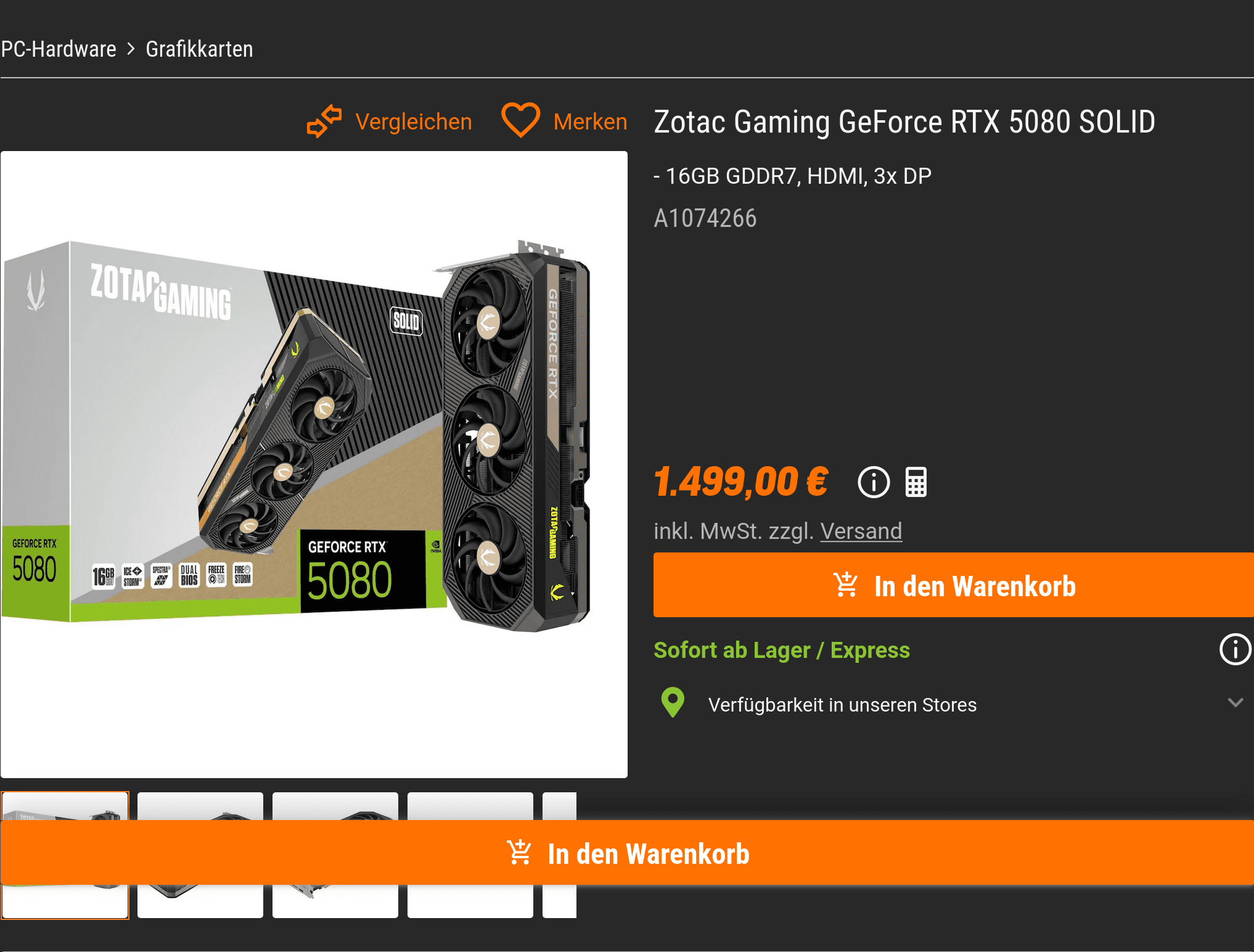Click delivery info icon beside Express

(1236, 649)
